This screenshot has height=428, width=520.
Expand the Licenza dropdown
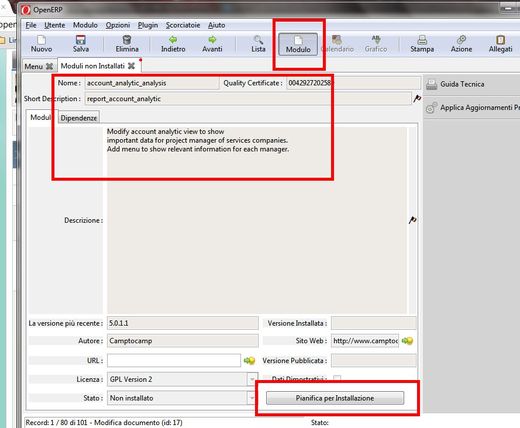(x=252, y=379)
